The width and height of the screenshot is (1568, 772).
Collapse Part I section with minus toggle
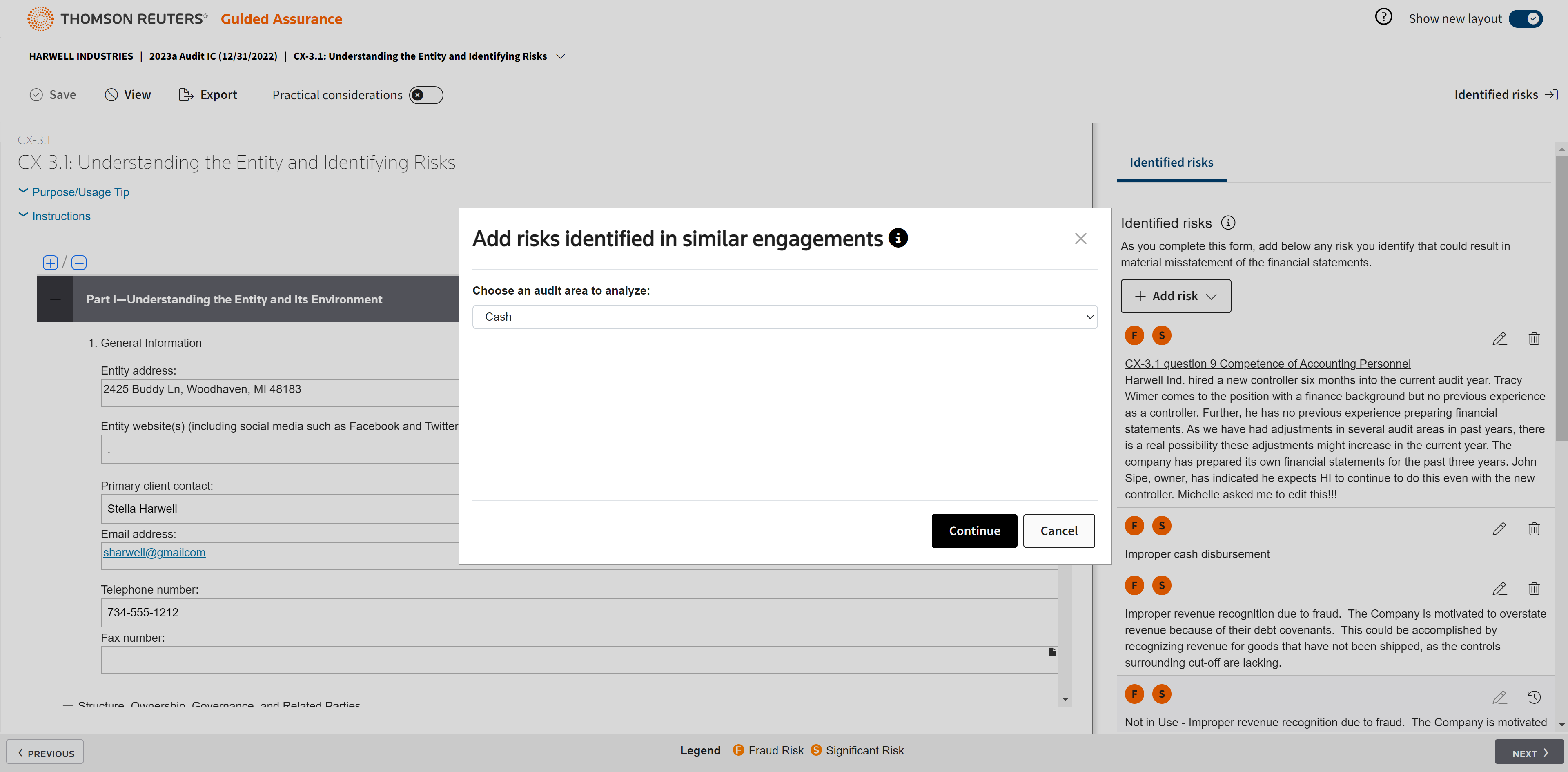(x=56, y=299)
